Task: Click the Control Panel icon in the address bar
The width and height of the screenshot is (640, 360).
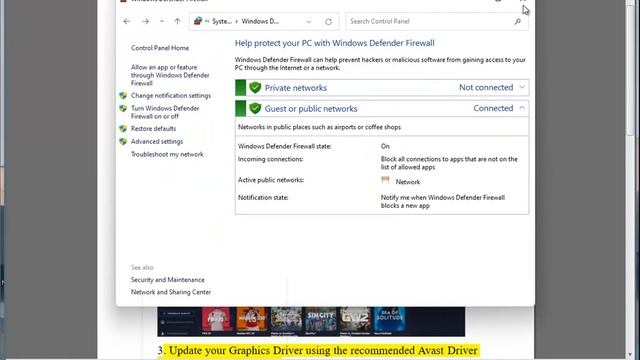Action: click(x=198, y=21)
